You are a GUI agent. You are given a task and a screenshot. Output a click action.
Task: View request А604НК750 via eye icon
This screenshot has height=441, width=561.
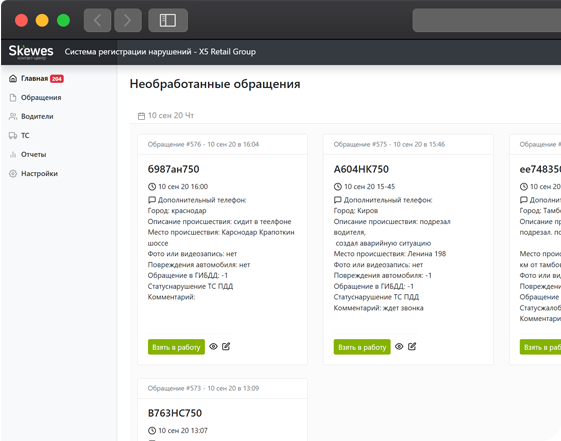pyautogui.click(x=399, y=347)
